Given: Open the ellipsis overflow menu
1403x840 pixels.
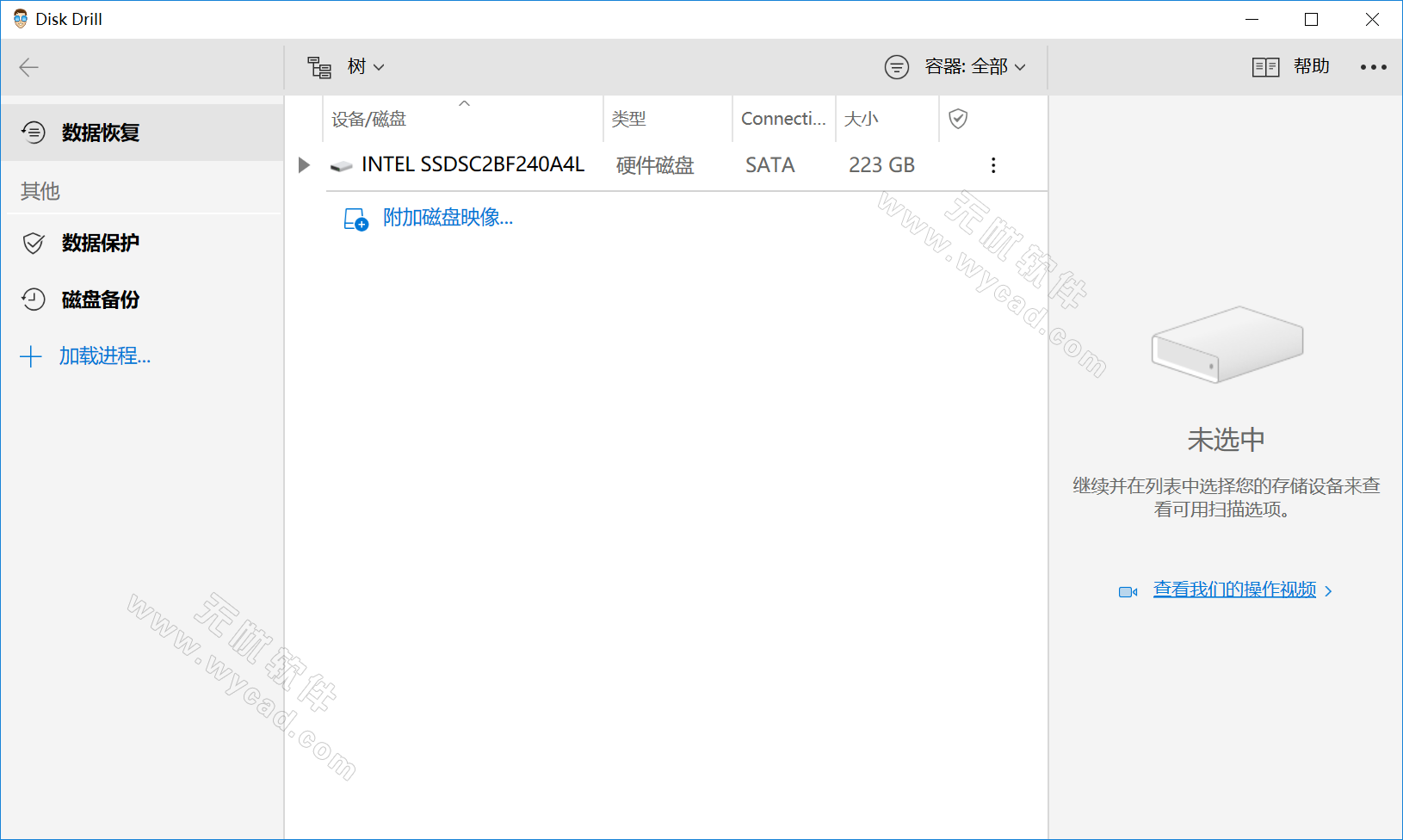Looking at the screenshot, I should pyautogui.click(x=1374, y=66).
